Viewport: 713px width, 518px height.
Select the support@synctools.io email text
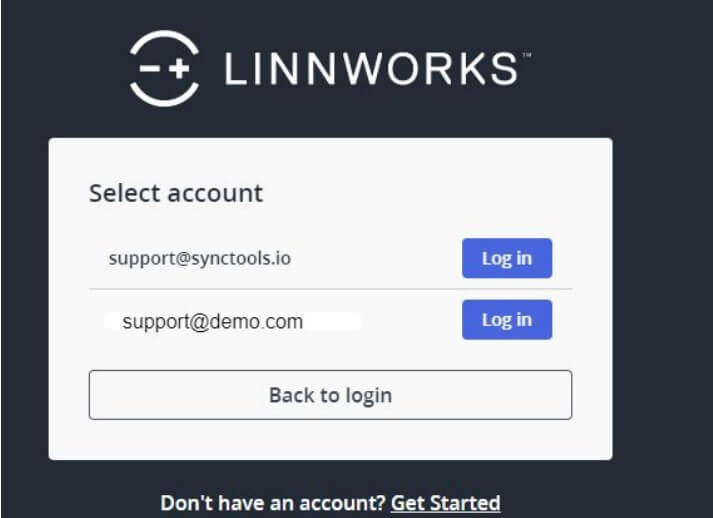click(x=200, y=259)
